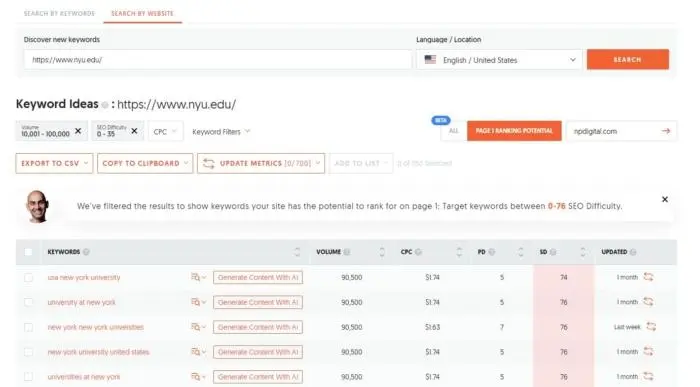Click the highlighted 0-76 SEO Difficulty range
700x387 pixels.
coord(556,206)
